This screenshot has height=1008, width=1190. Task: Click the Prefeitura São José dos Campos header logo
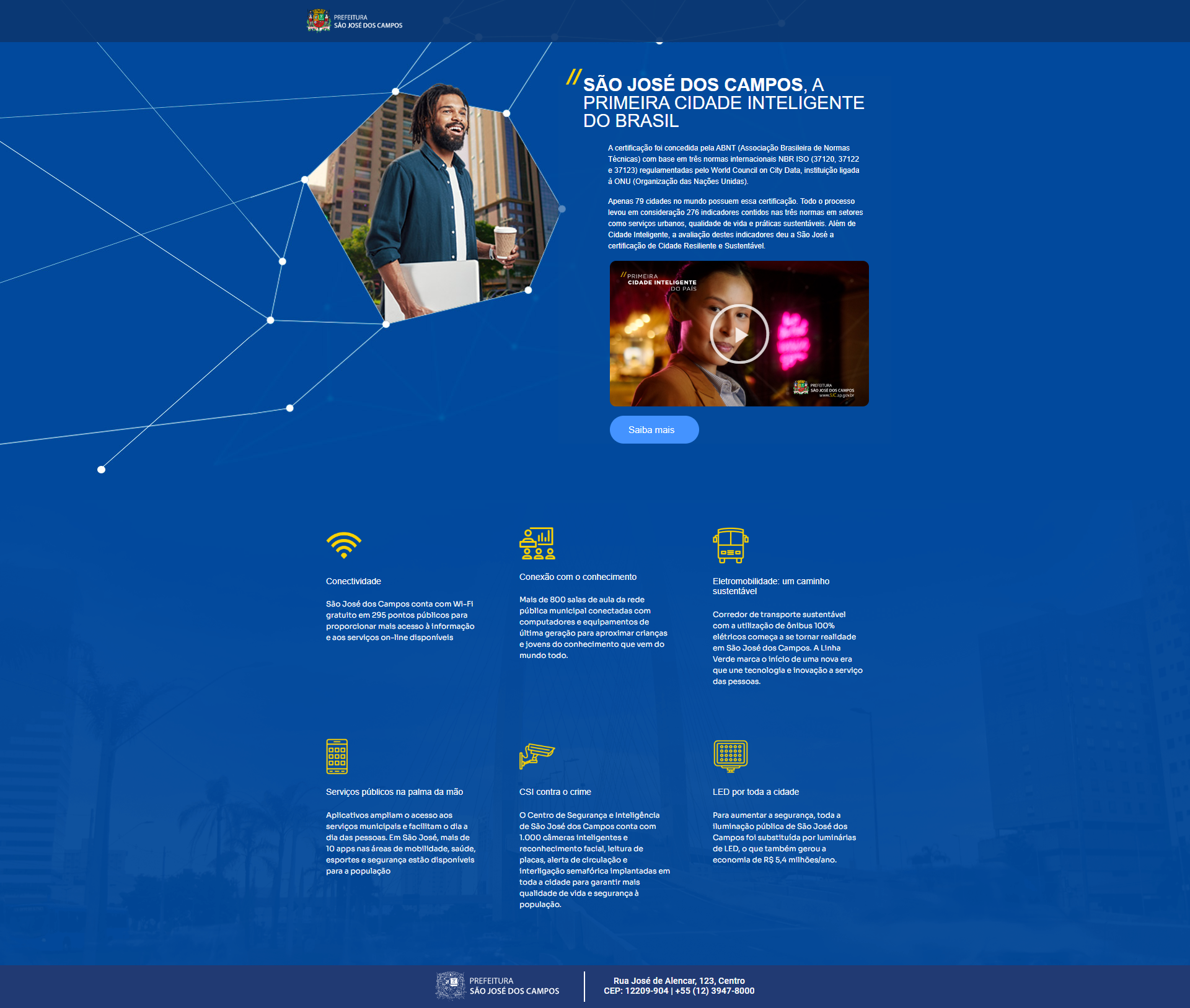[x=355, y=20]
